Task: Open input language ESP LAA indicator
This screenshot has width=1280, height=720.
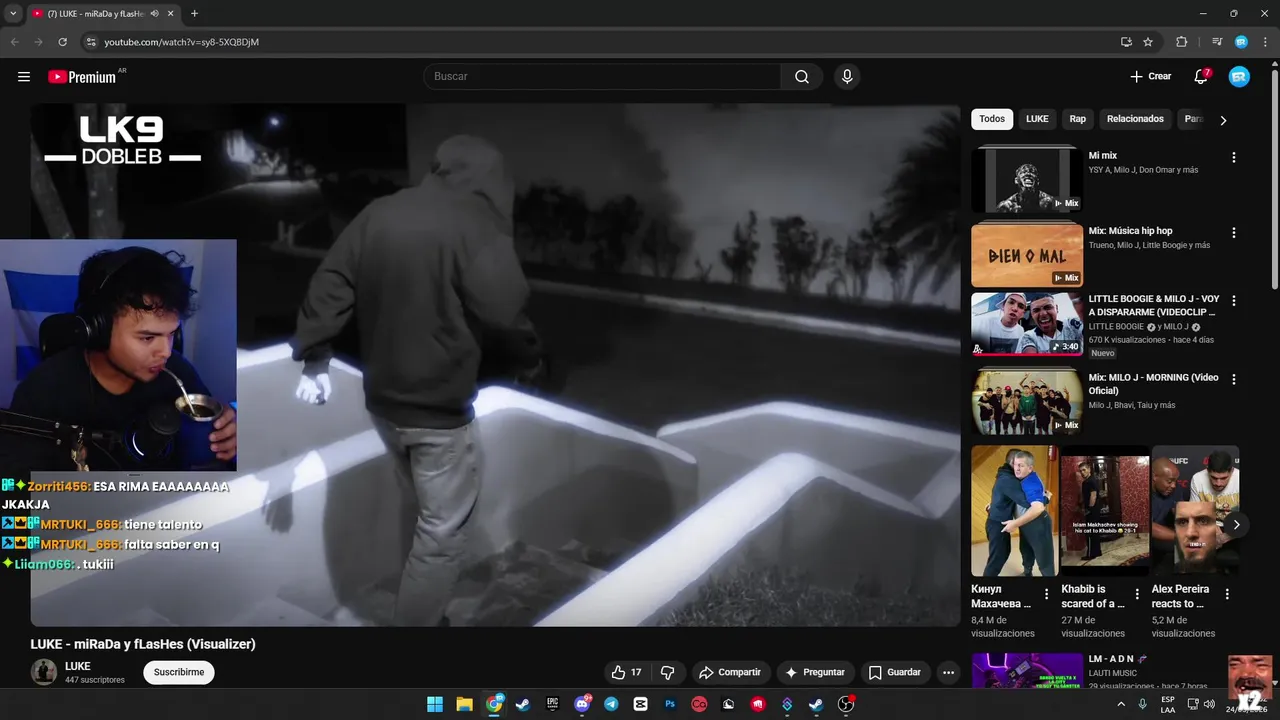Action: point(1168,704)
